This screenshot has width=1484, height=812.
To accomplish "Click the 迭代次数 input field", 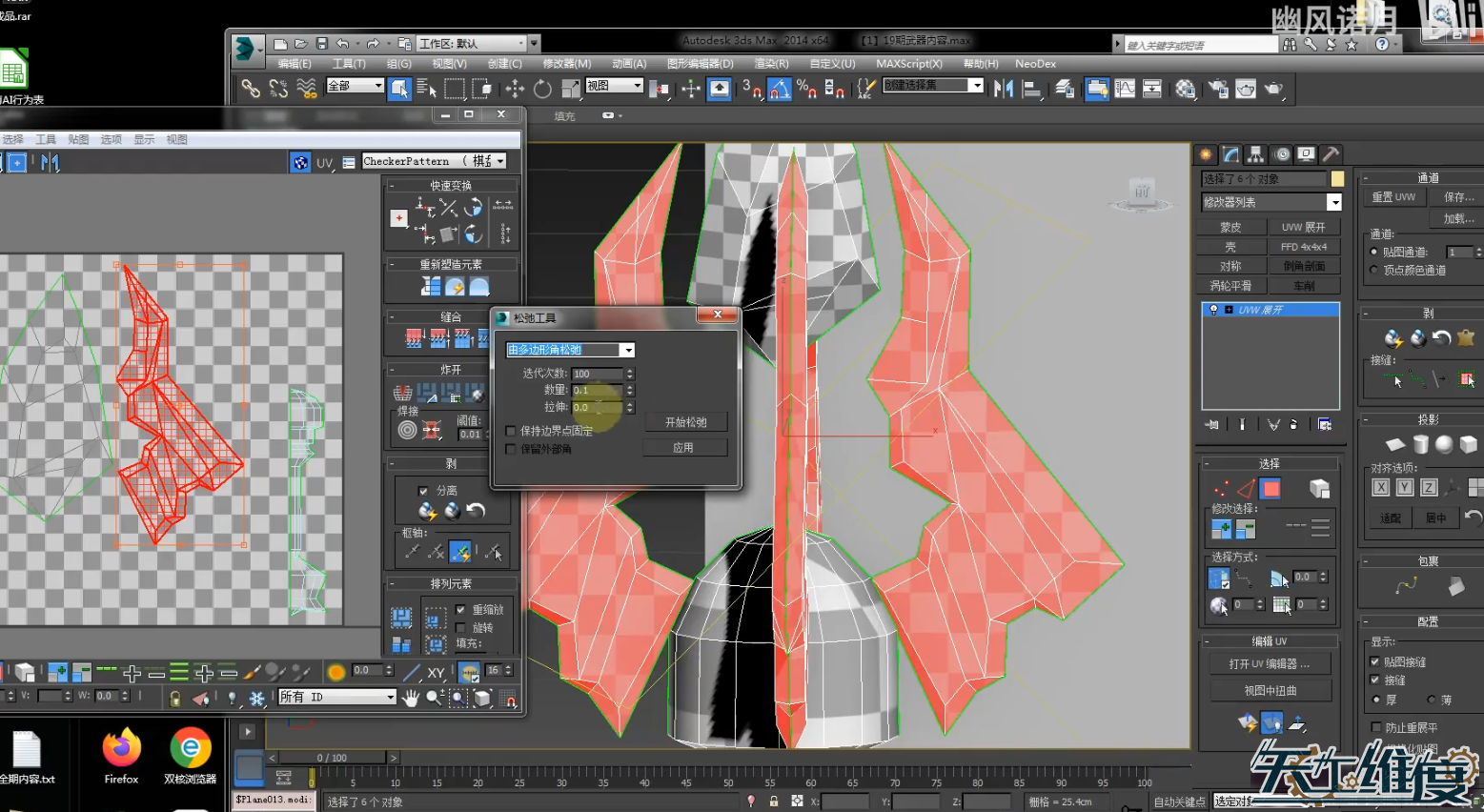I will pos(596,374).
